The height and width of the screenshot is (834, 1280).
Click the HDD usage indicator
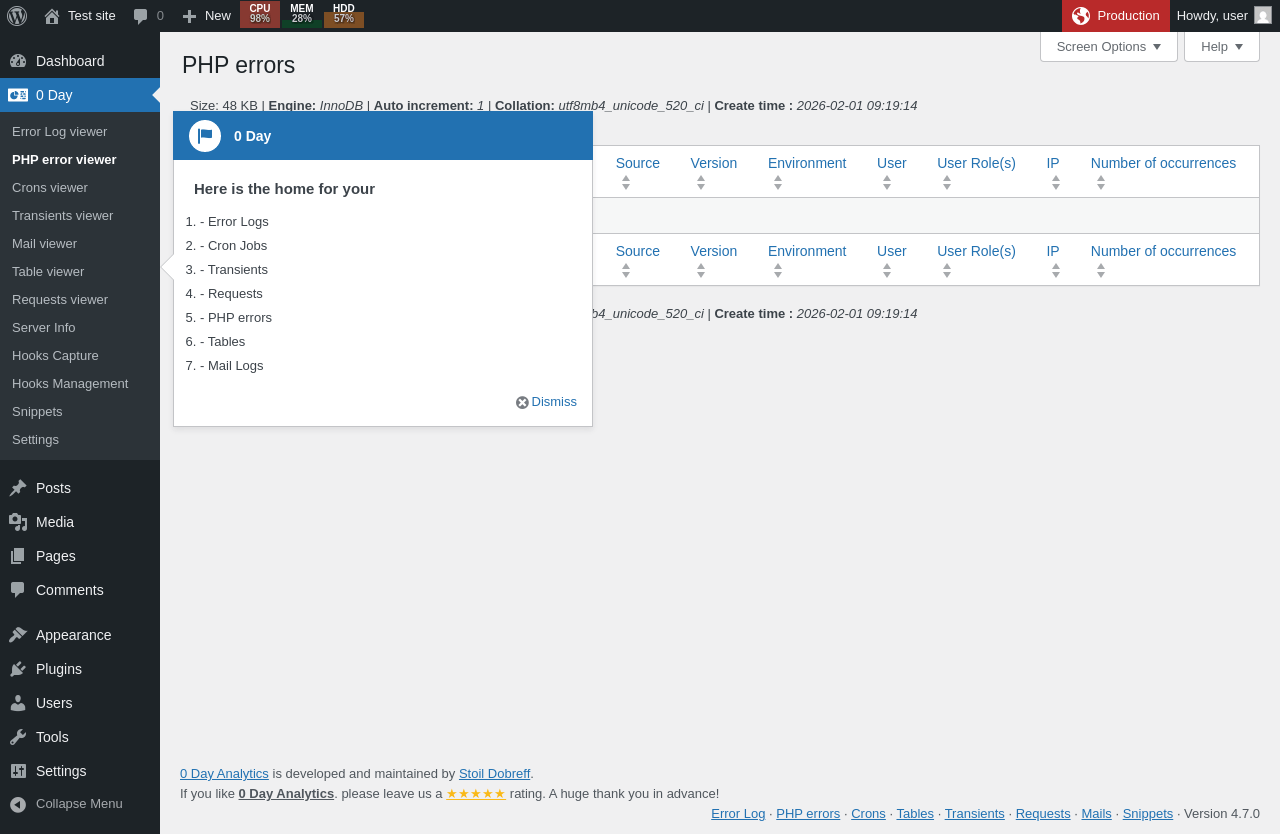[x=344, y=14]
